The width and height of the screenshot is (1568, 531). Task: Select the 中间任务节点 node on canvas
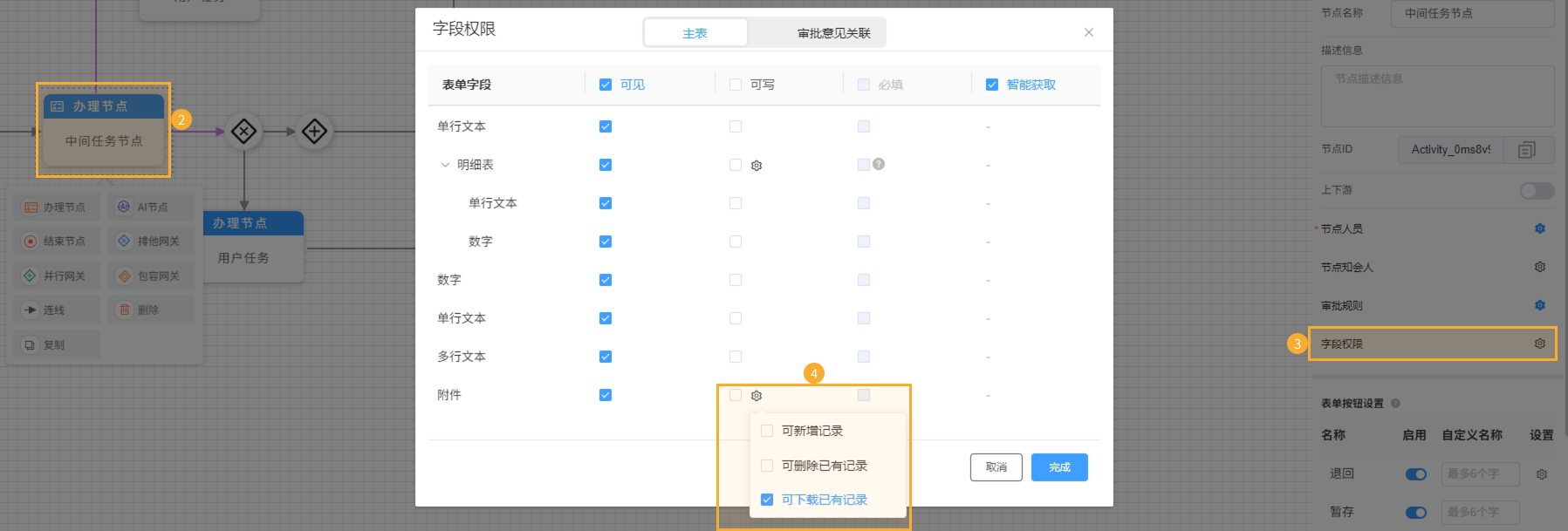click(x=104, y=129)
